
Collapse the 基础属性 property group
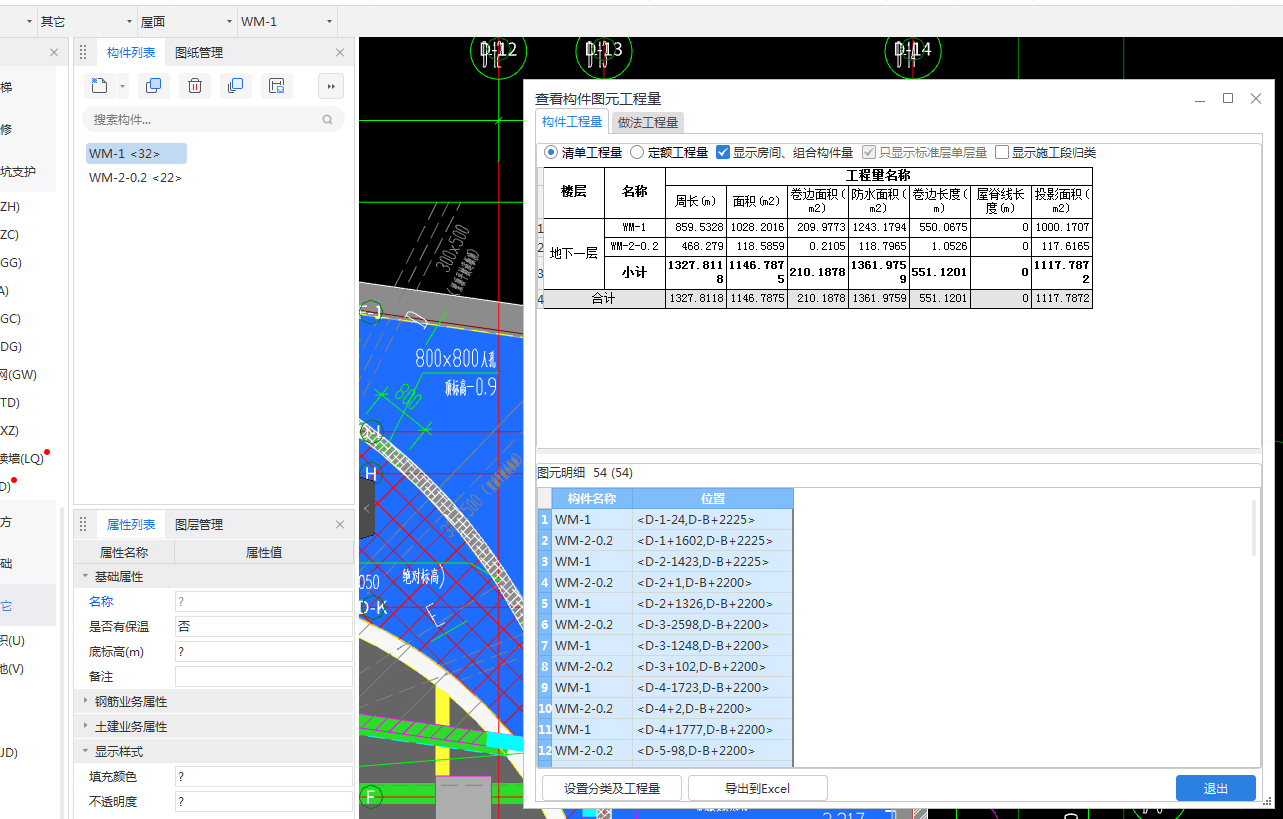pyautogui.click(x=85, y=577)
